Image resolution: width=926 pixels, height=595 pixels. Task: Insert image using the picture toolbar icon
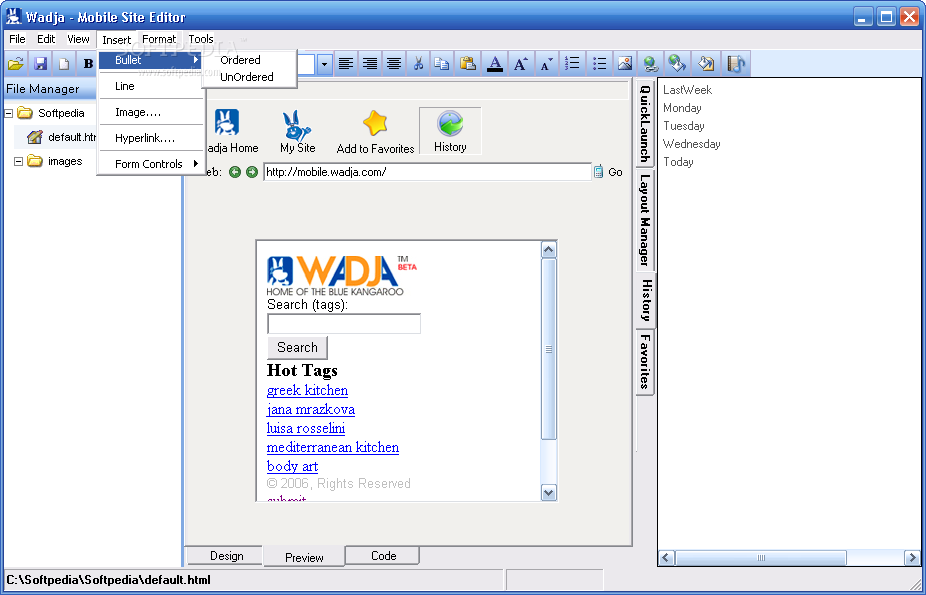coord(625,63)
